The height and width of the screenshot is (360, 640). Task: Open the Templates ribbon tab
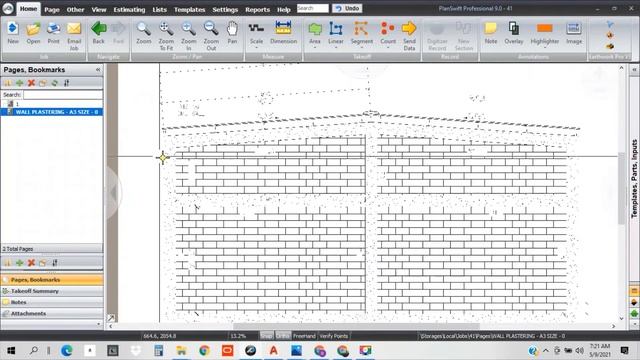pos(189,9)
